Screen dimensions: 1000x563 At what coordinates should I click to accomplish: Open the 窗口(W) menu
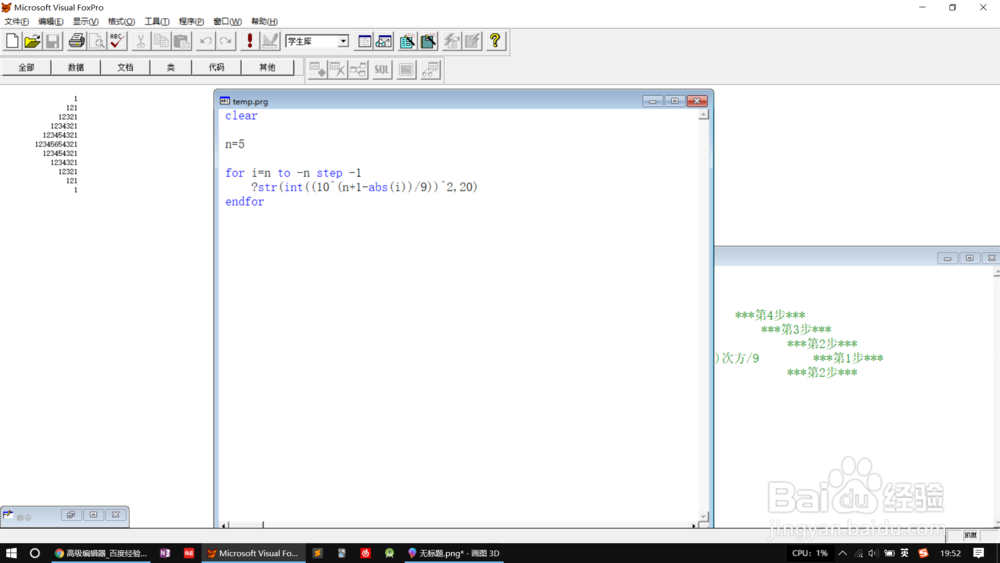[227, 21]
